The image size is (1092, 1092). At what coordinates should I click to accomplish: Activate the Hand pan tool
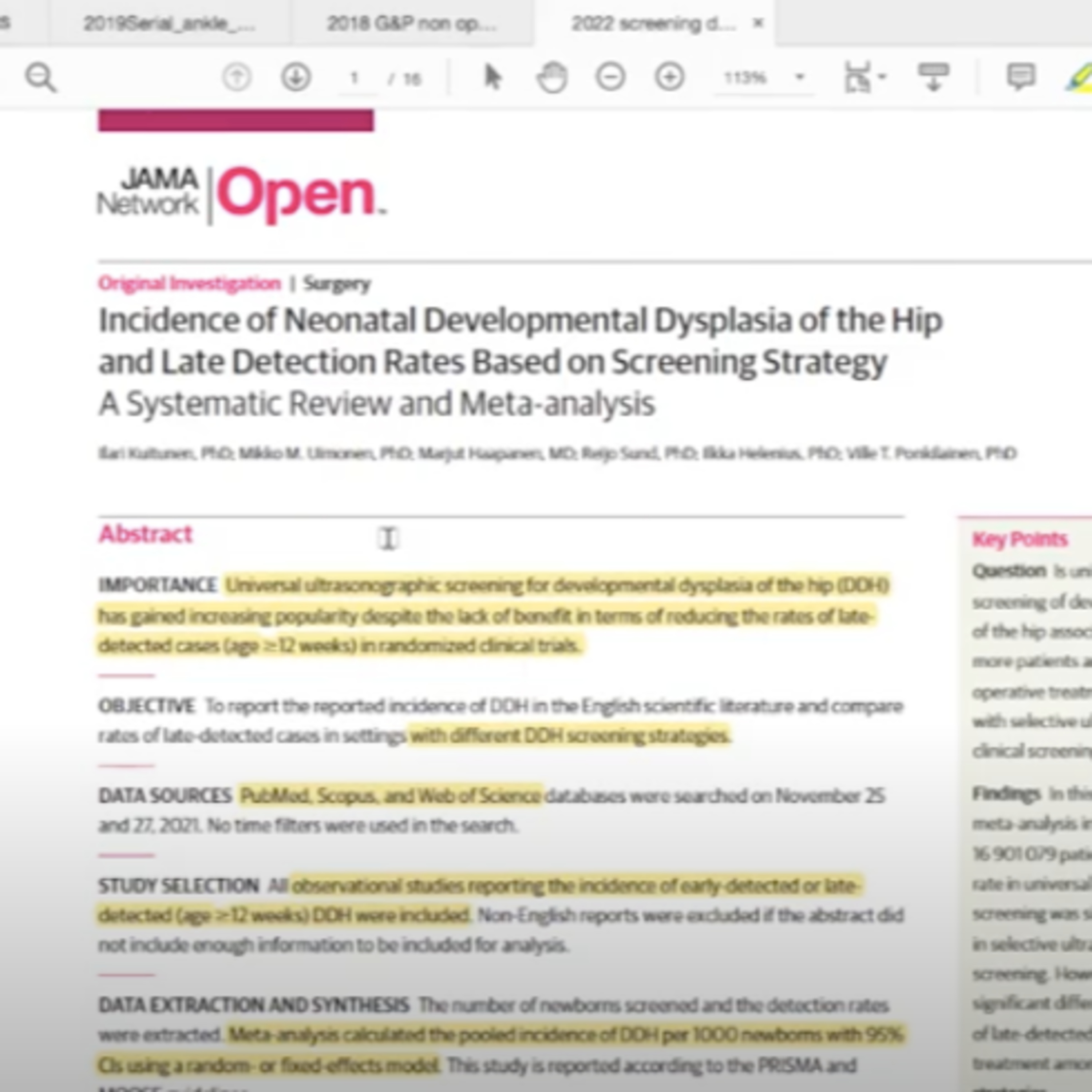pos(552,78)
